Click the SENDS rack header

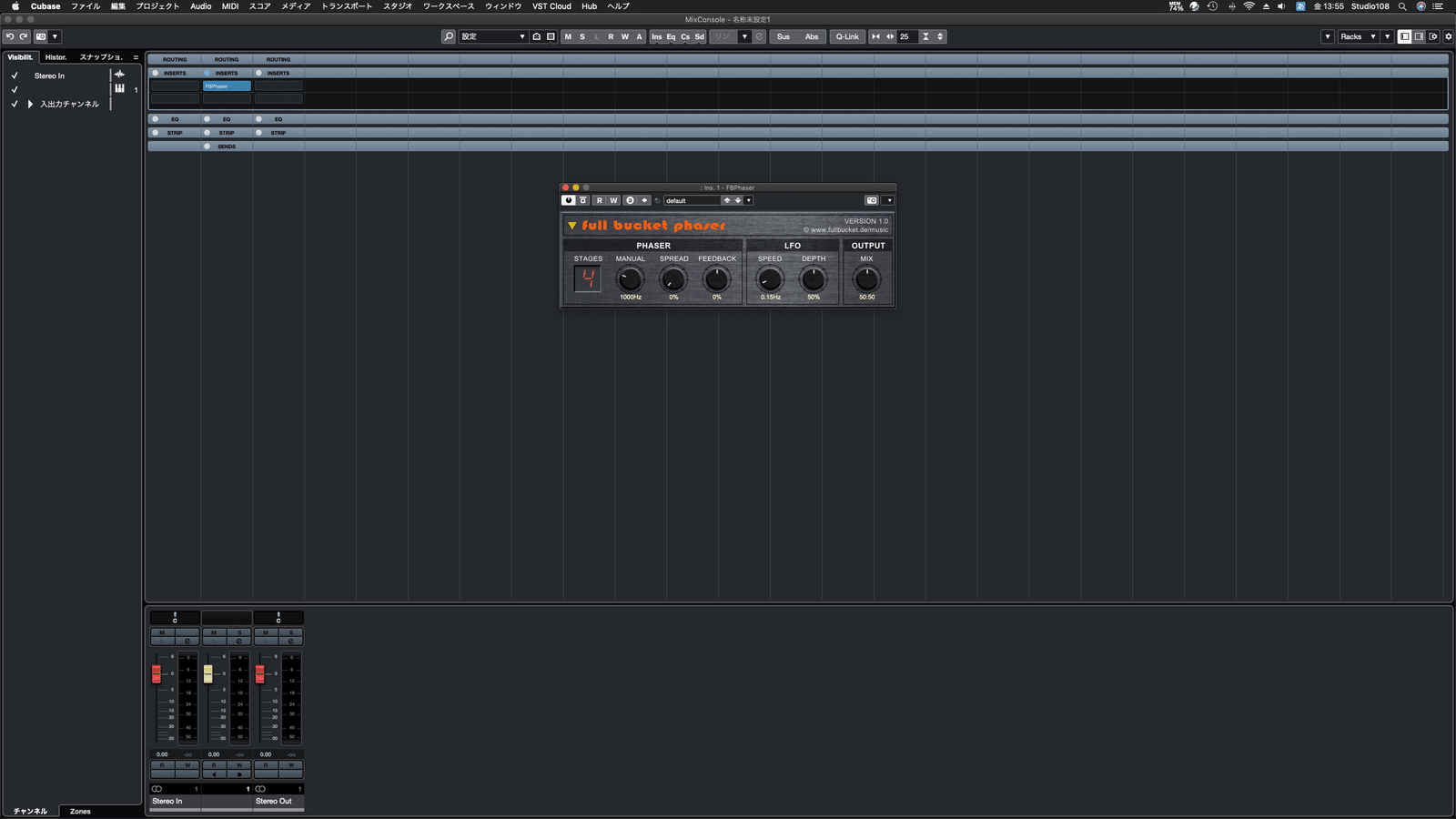tap(227, 146)
